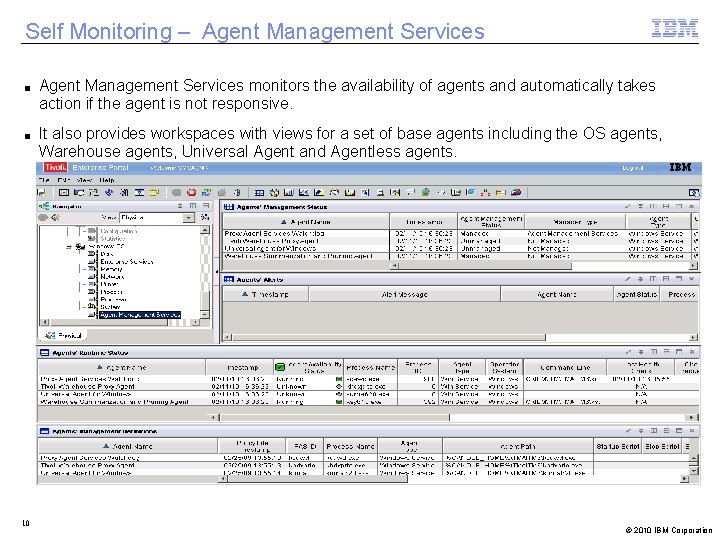720x540 pixels.
Task: Click the Management Status horizontal scrollbar right arrow
Action: click(x=693, y=265)
